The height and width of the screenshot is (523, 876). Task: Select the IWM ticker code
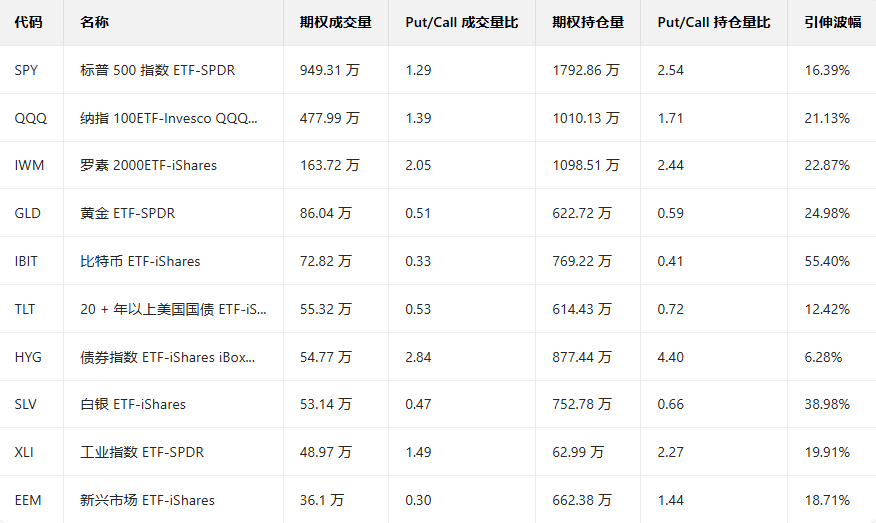[30, 165]
